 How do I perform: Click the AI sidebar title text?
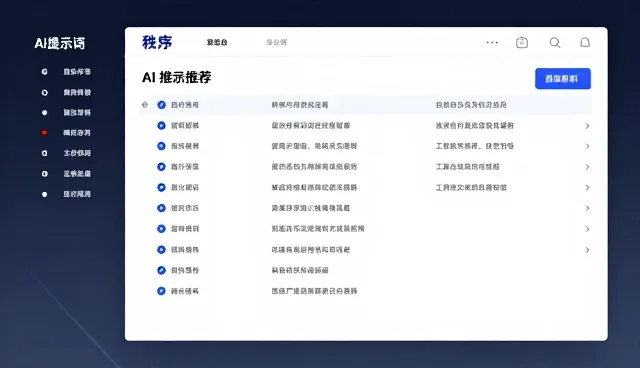60,43
